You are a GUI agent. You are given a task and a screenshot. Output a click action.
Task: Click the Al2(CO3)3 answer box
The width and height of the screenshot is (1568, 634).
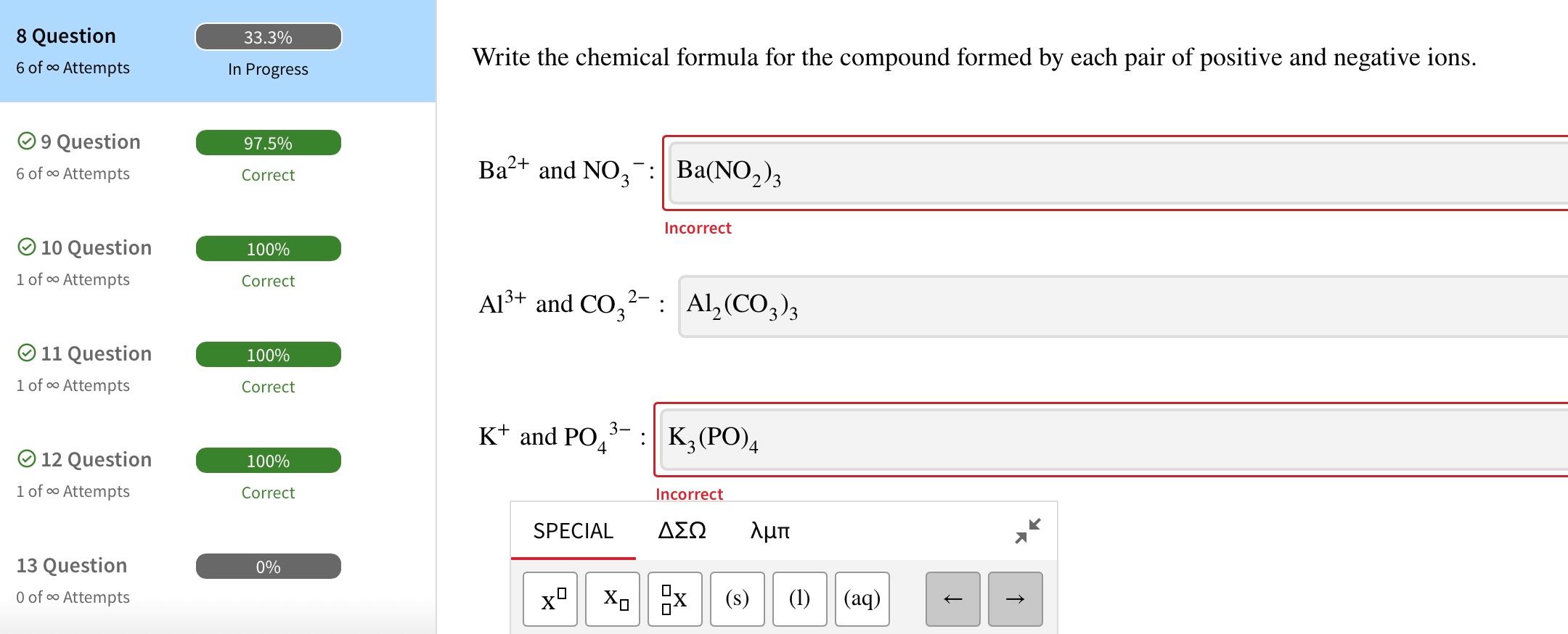(1016, 305)
